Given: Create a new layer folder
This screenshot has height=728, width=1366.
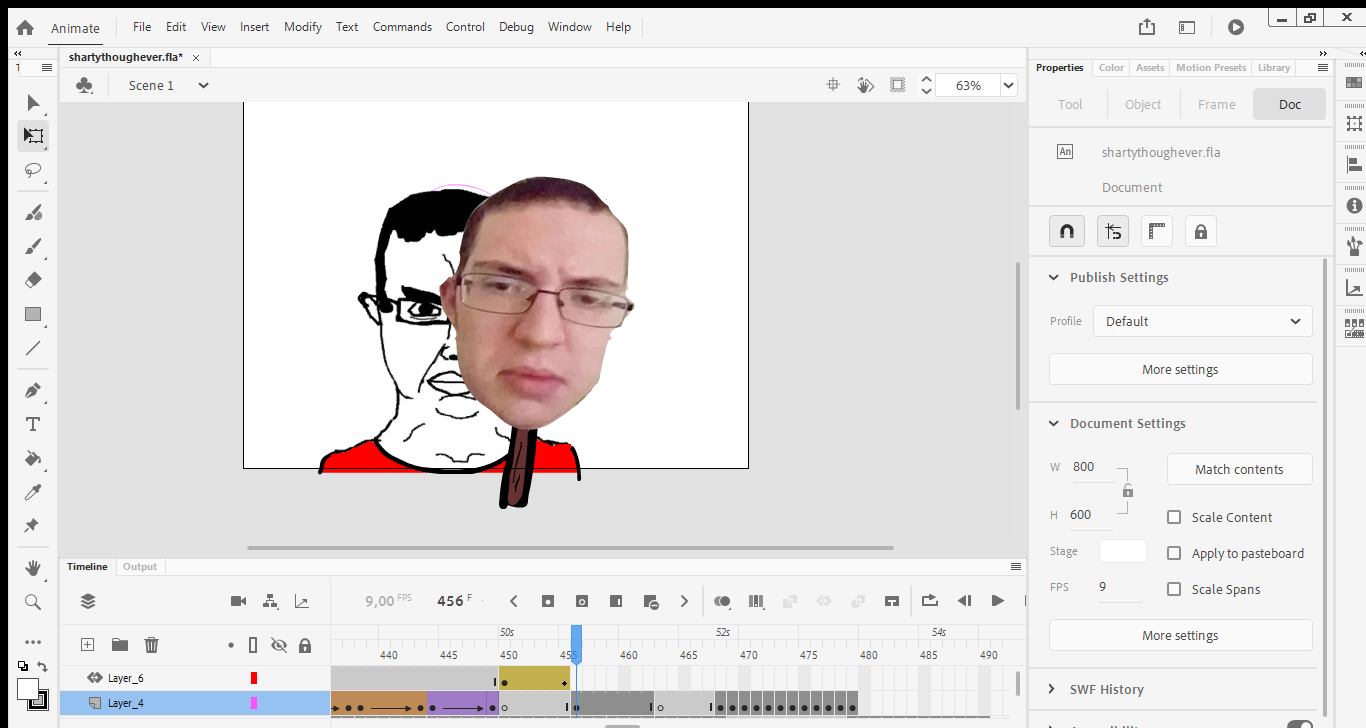Looking at the screenshot, I should (119, 645).
